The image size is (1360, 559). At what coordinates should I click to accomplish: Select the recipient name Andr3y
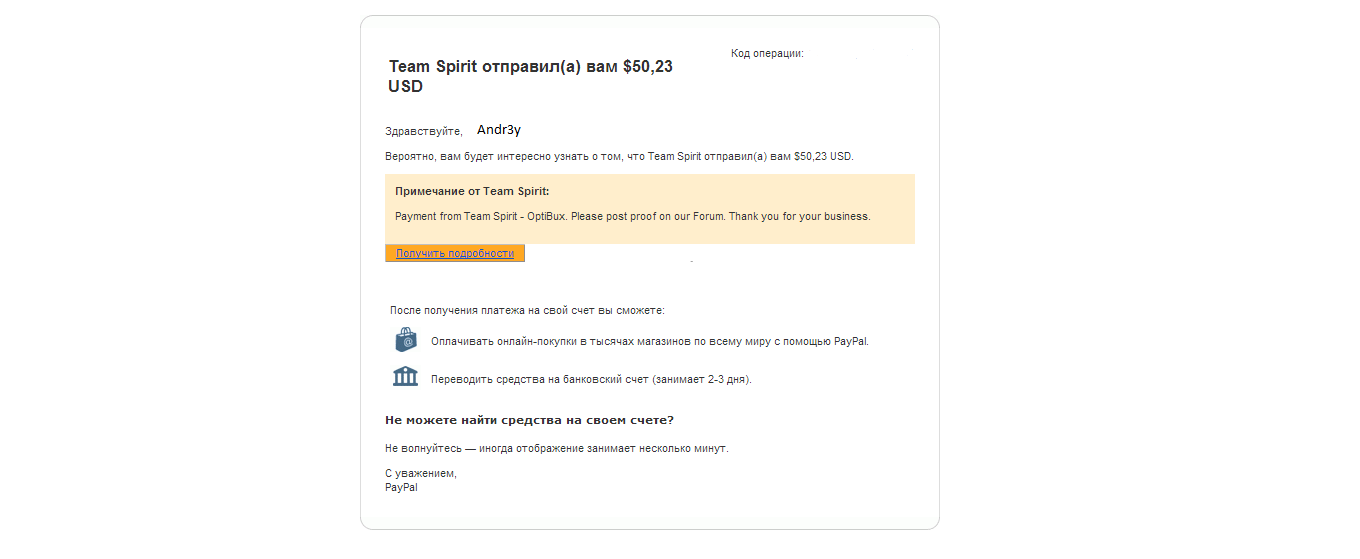(x=499, y=130)
